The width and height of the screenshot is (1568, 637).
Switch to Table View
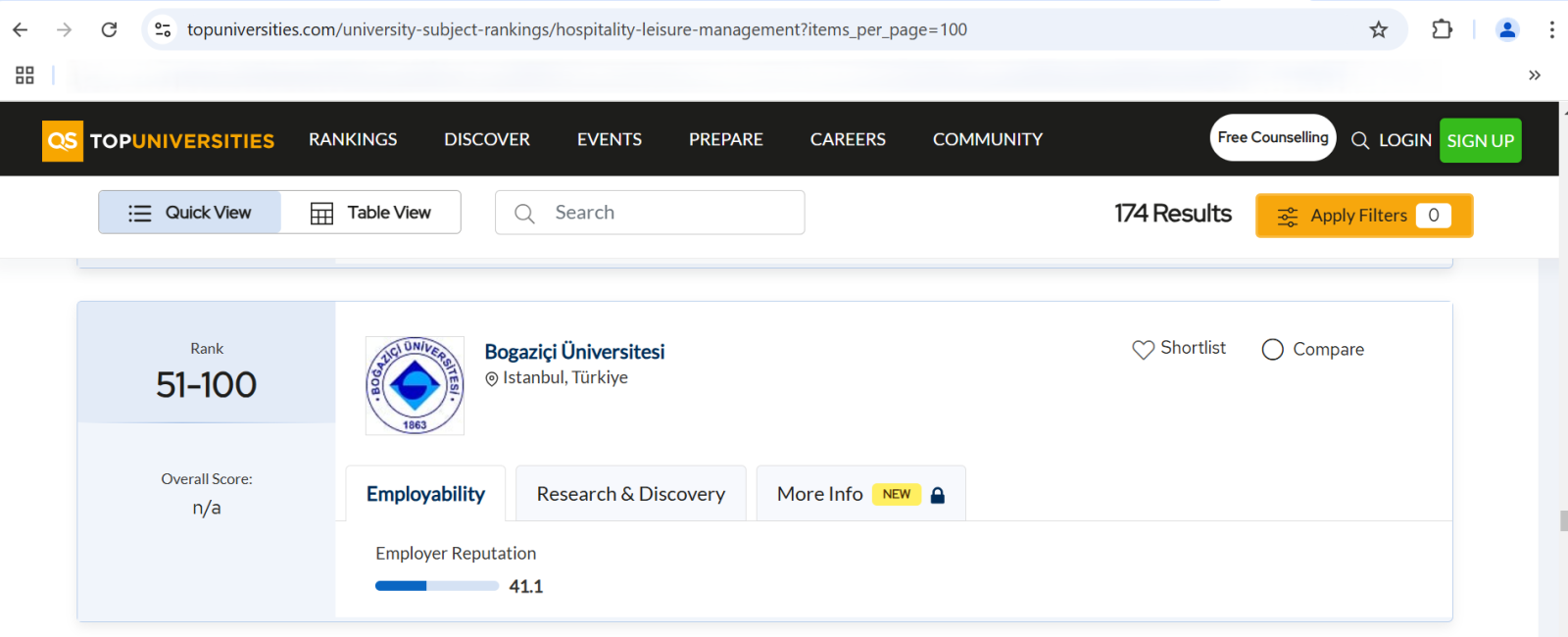[370, 213]
